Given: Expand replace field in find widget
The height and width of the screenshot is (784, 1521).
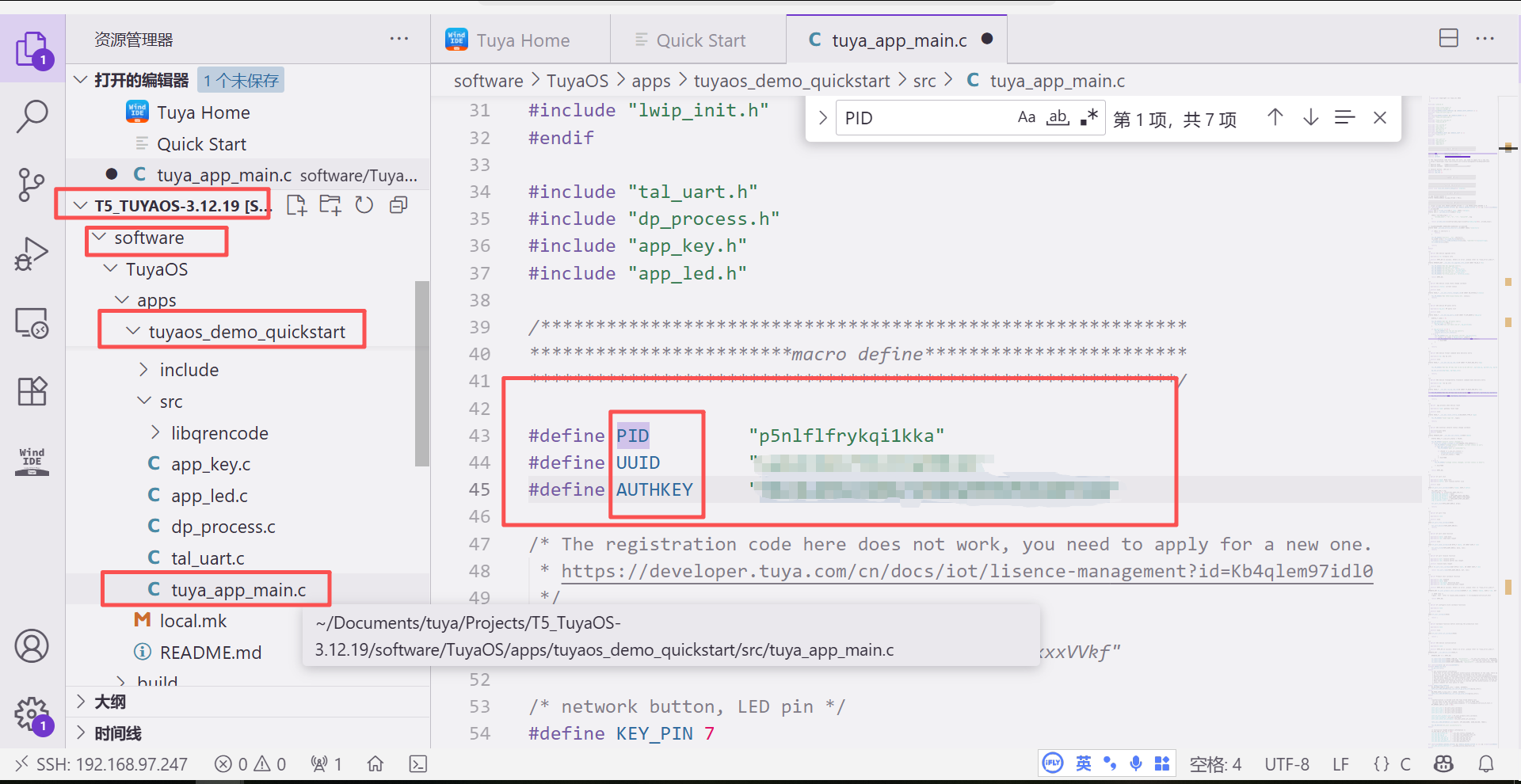Looking at the screenshot, I should (822, 118).
